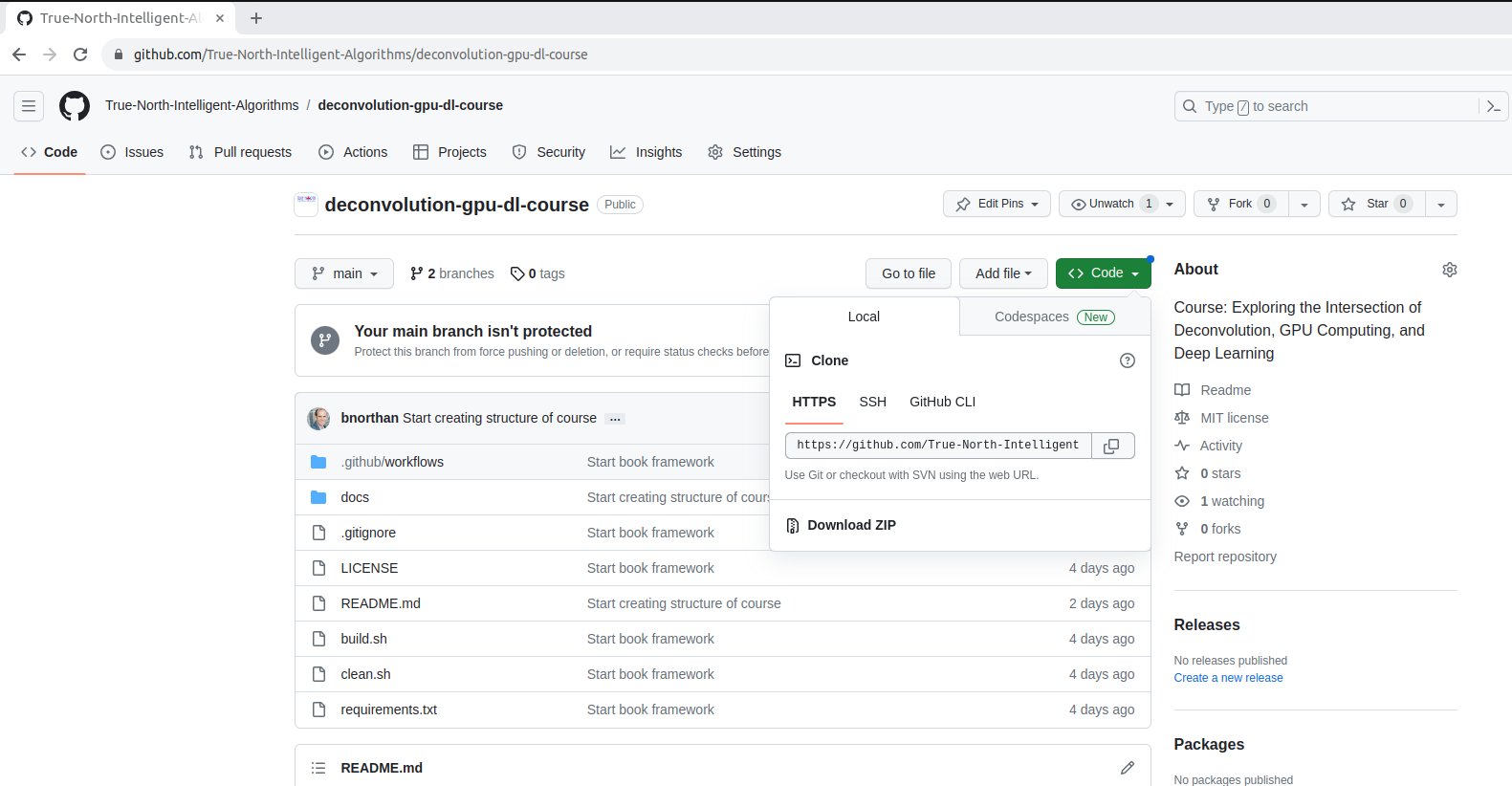Switch to the Issues tab
The image size is (1512, 786).
click(132, 152)
